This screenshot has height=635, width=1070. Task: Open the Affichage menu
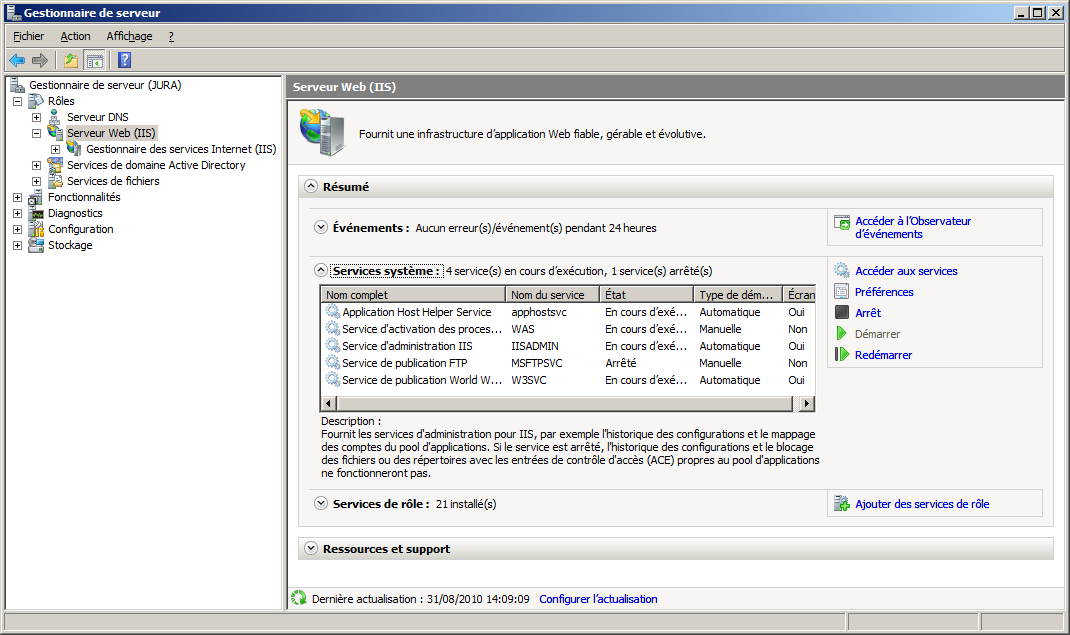coord(129,36)
